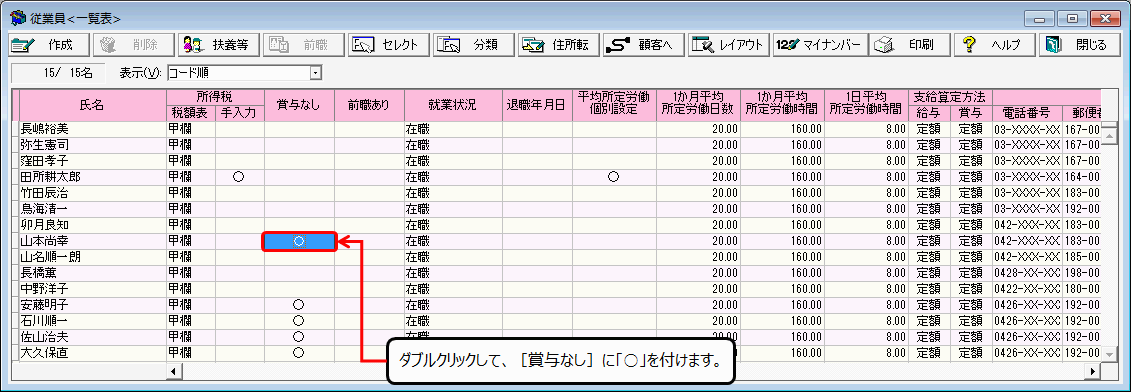The width and height of the screenshot is (1131, 392).
Task: Click the 分類 toolbar button
Action: tap(474, 45)
